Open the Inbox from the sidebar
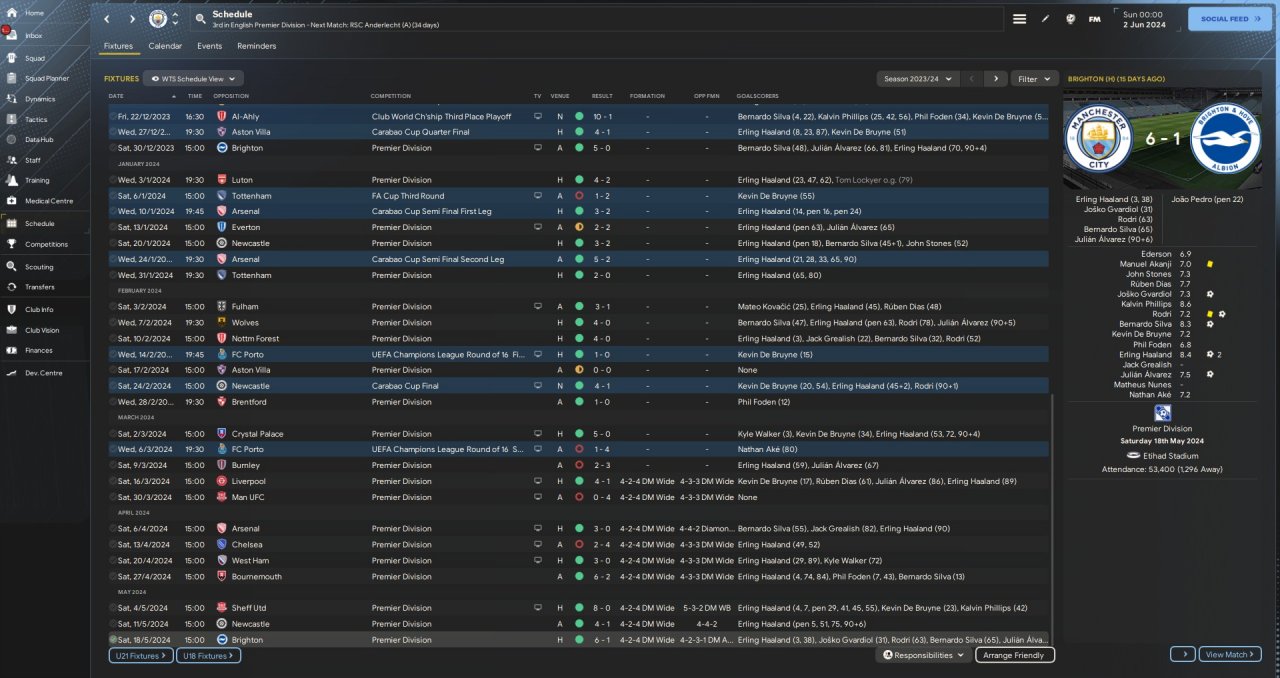 [33, 35]
